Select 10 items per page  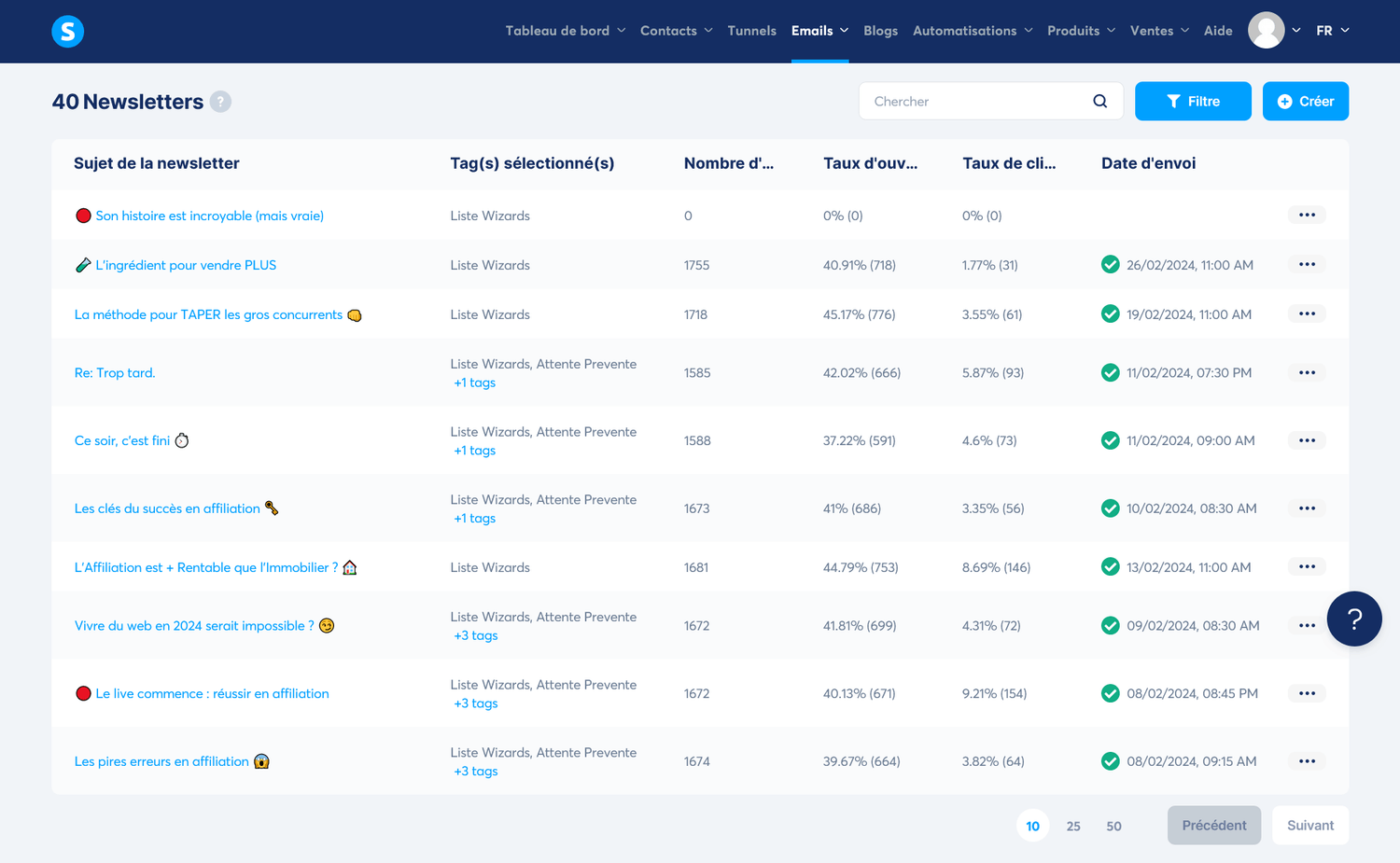1032,827
